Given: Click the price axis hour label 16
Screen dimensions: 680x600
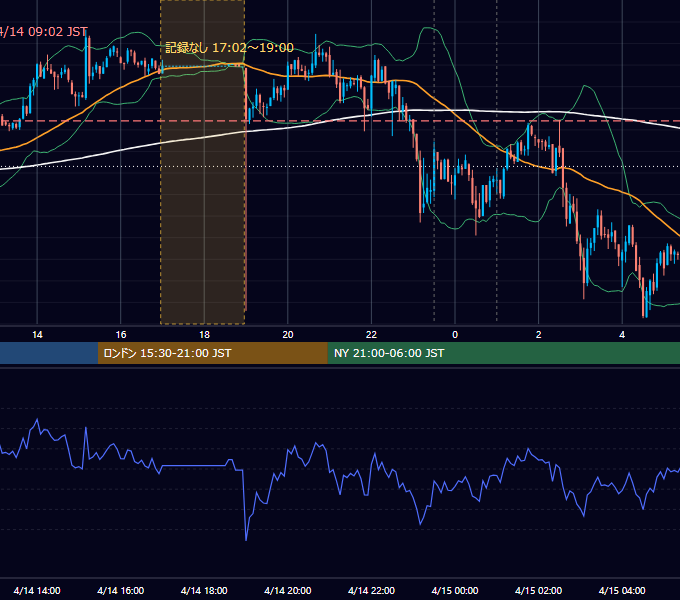Looking at the screenshot, I should pos(121,335).
